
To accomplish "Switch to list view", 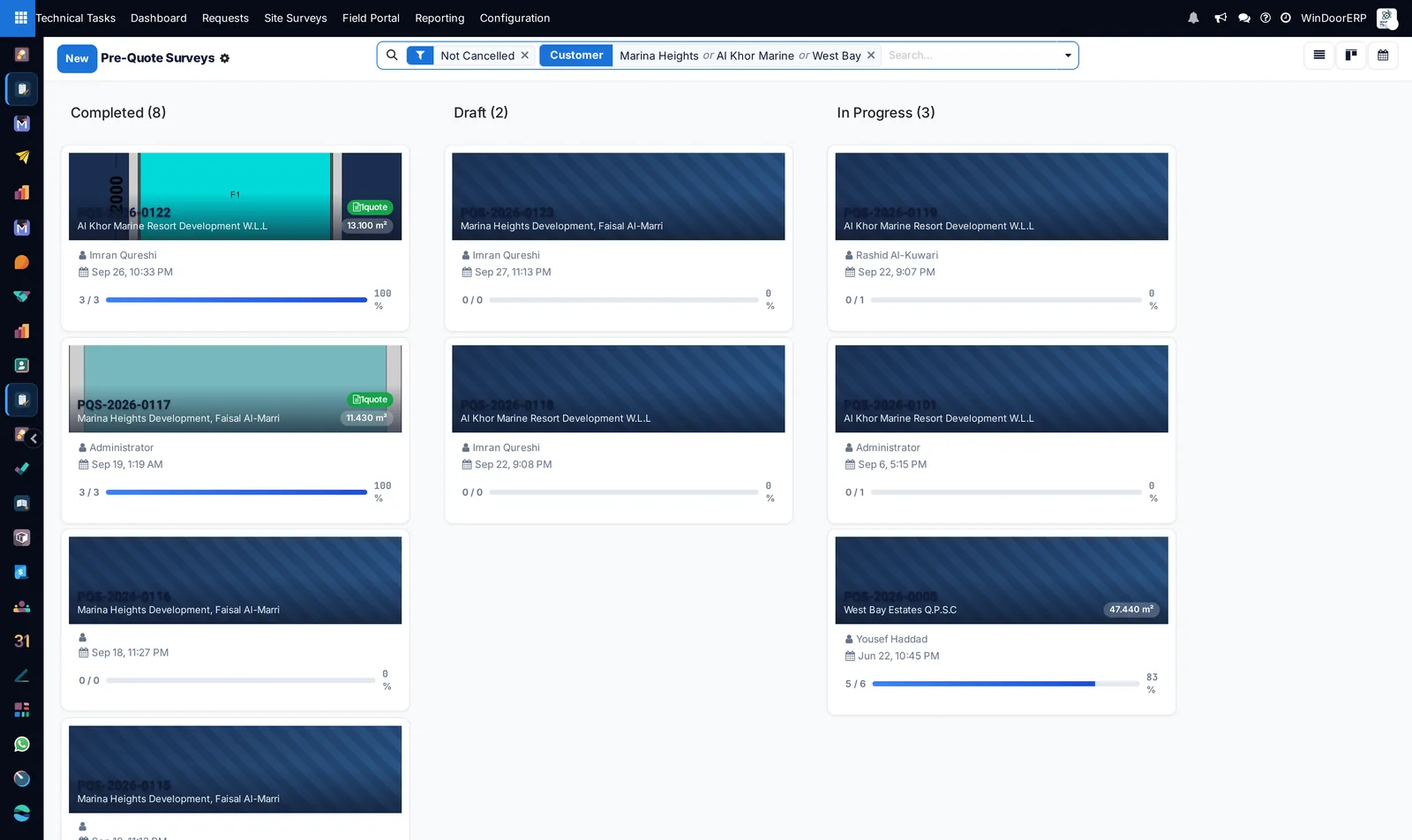I will click(1319, 55).
